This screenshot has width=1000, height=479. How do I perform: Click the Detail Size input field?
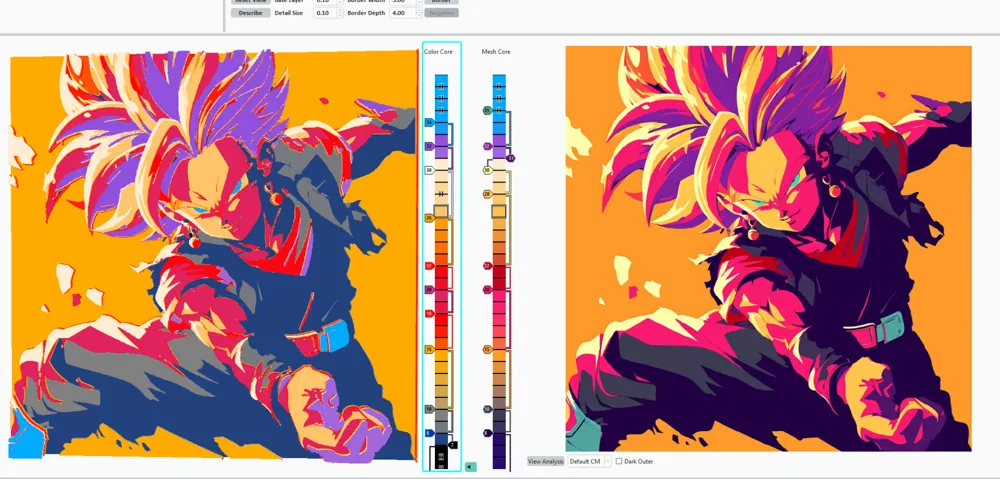(x=325, y=13)
